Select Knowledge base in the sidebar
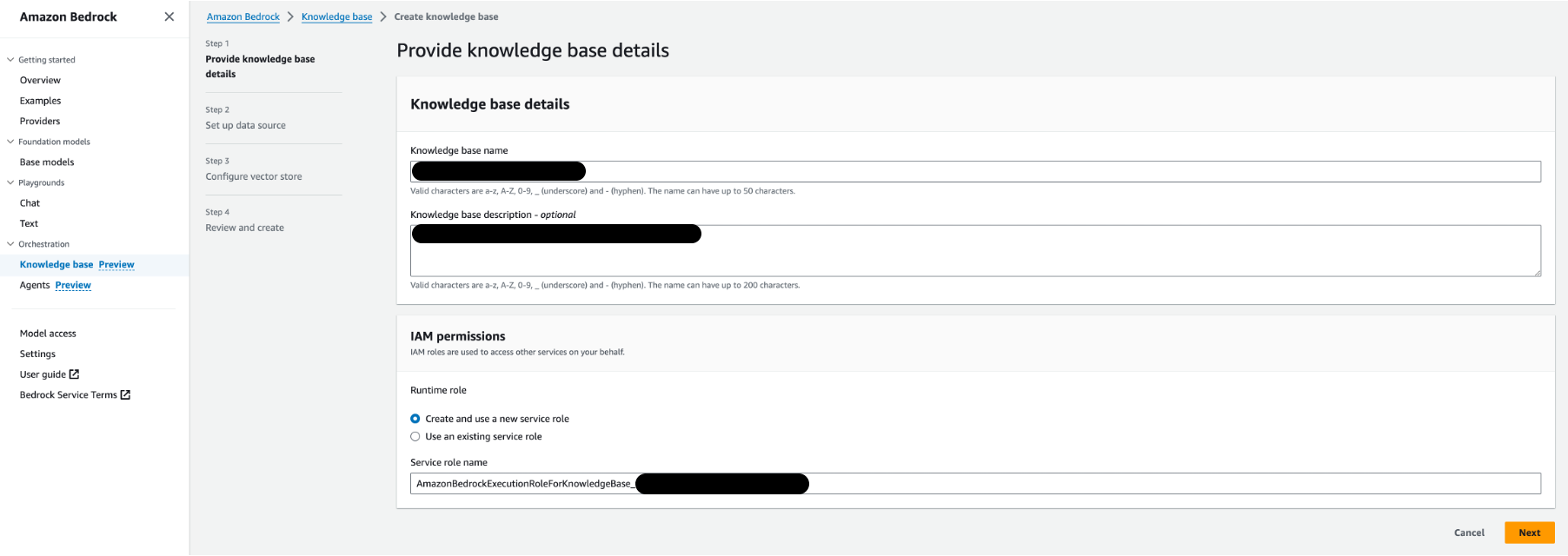 56,265
